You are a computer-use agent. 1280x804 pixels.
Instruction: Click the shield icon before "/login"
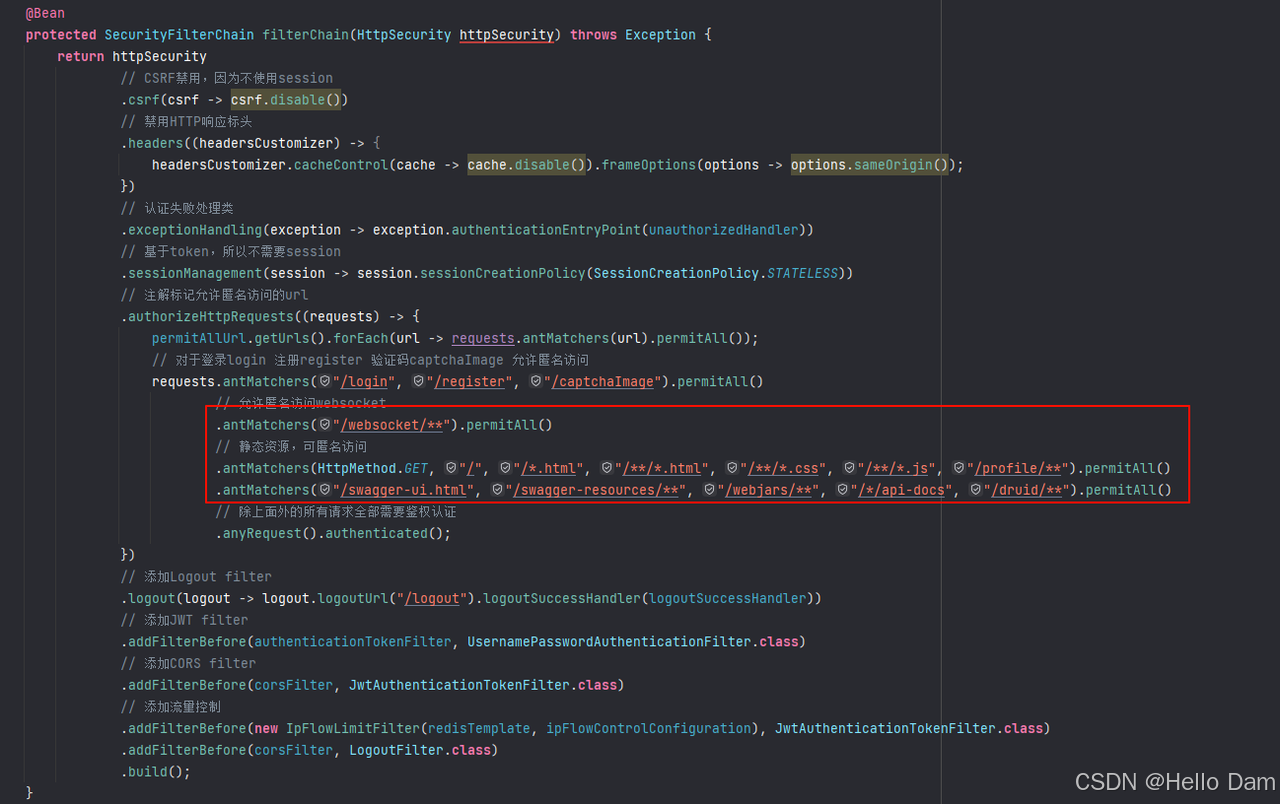coord(324,381)
